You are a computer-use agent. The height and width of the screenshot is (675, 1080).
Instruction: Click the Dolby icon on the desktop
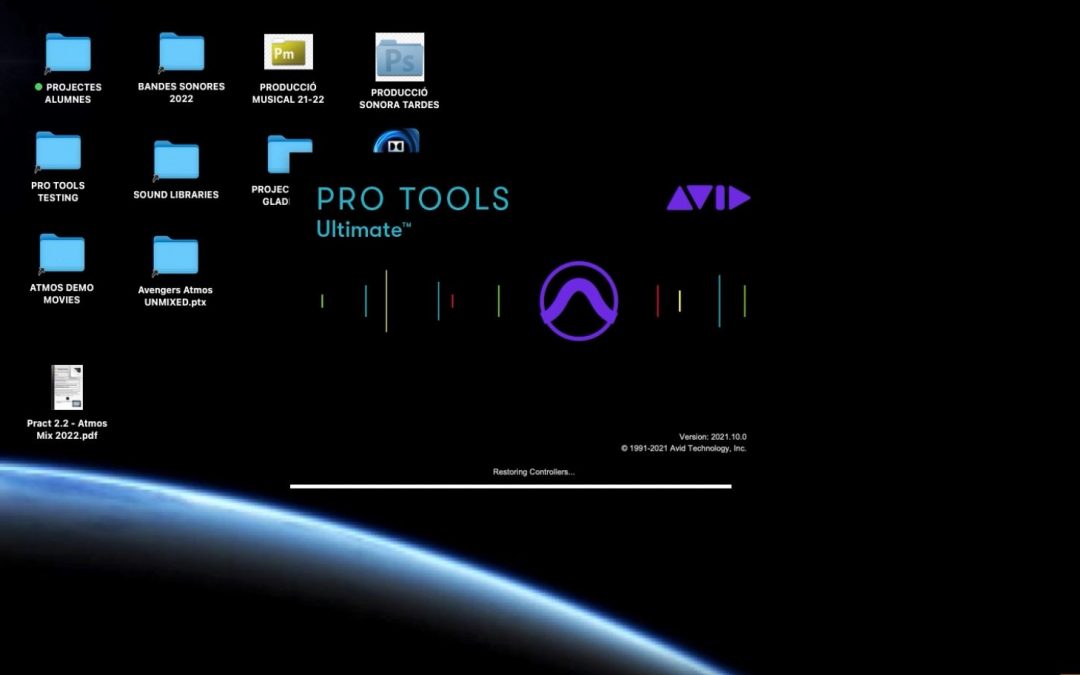tap(396, 141)
